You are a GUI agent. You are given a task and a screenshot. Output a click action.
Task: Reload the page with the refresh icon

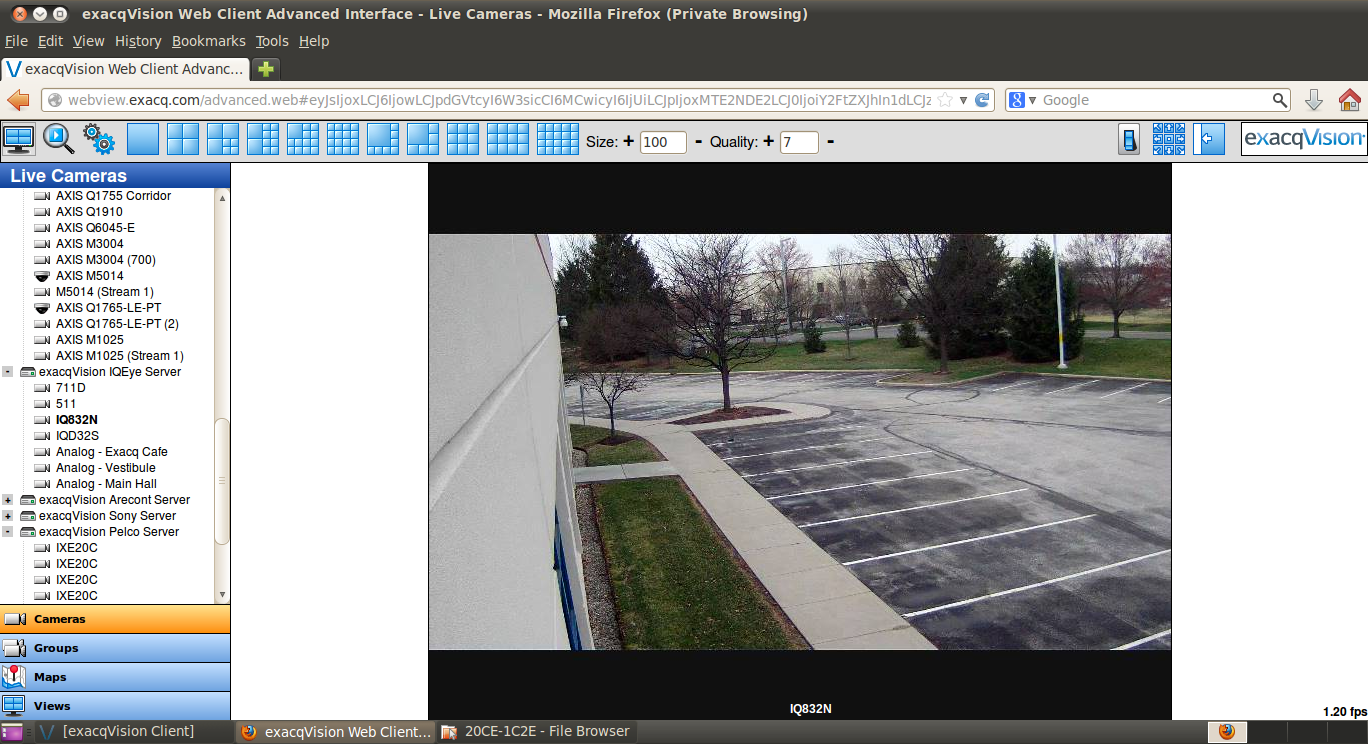point(982,100)
